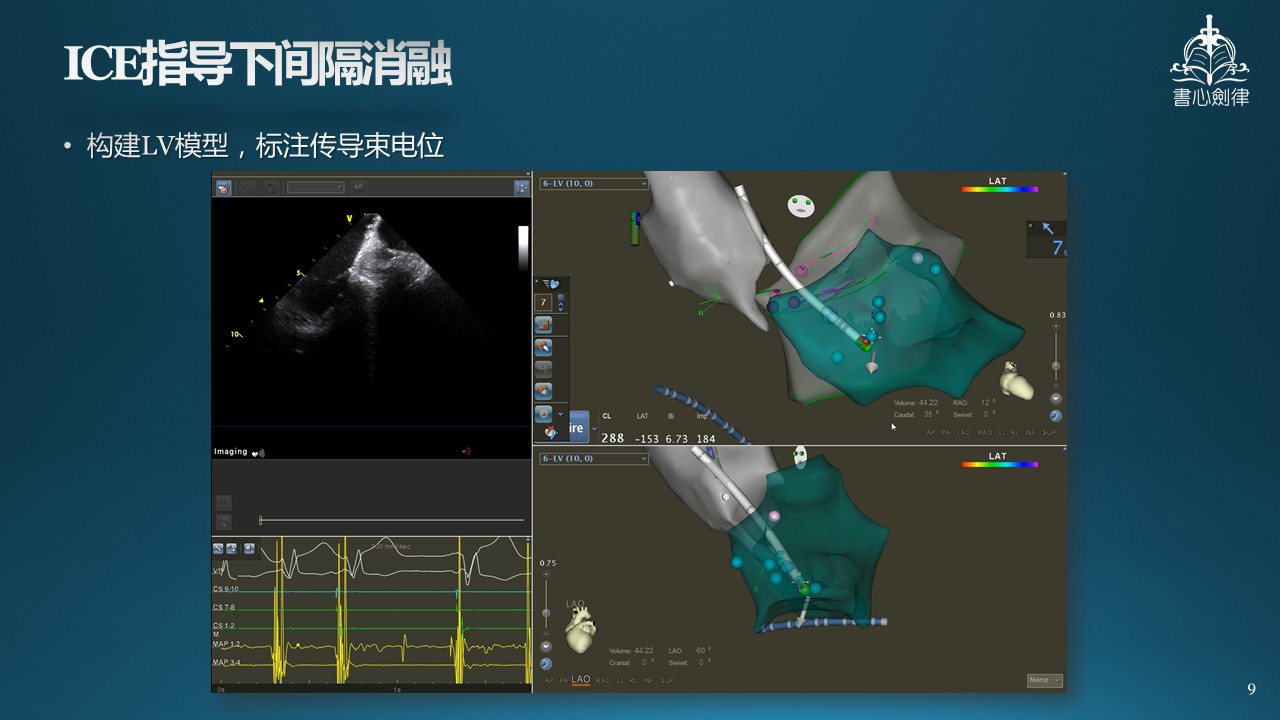Viewport: 1280px width, 720px height.
Task: Switch lower map to SUP view
Action: [667, 680]
